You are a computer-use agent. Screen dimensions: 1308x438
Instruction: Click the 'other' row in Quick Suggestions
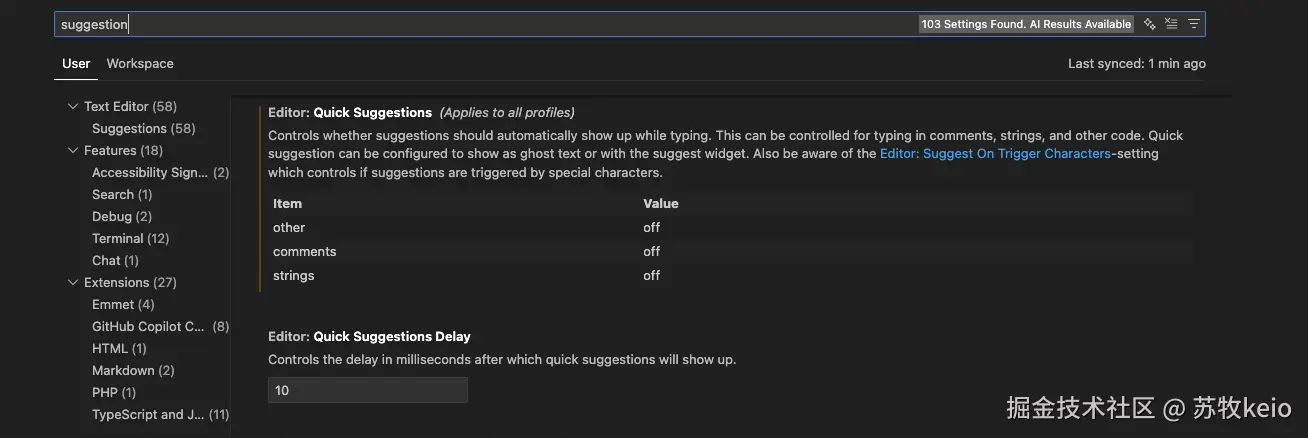(289, 227)
